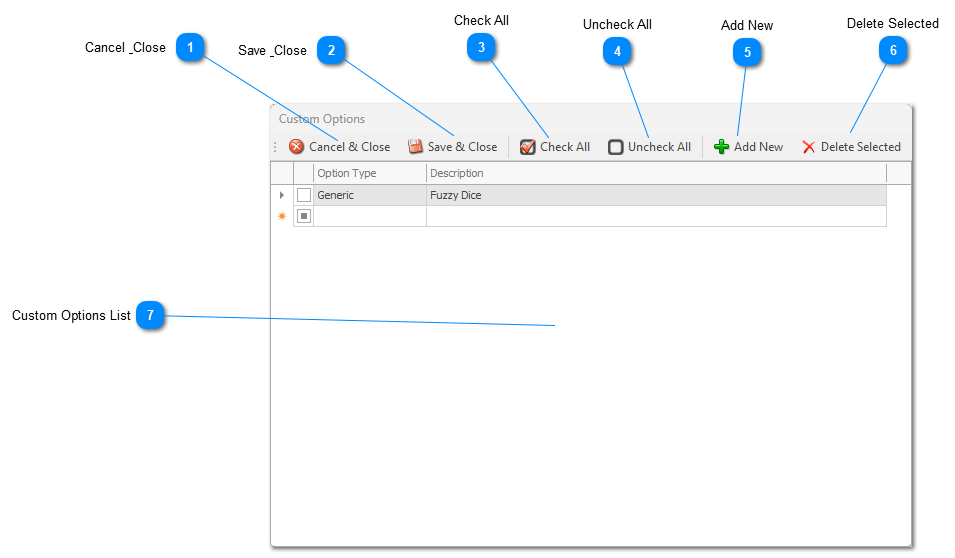Click the Save & Close floppy icon

415,146
